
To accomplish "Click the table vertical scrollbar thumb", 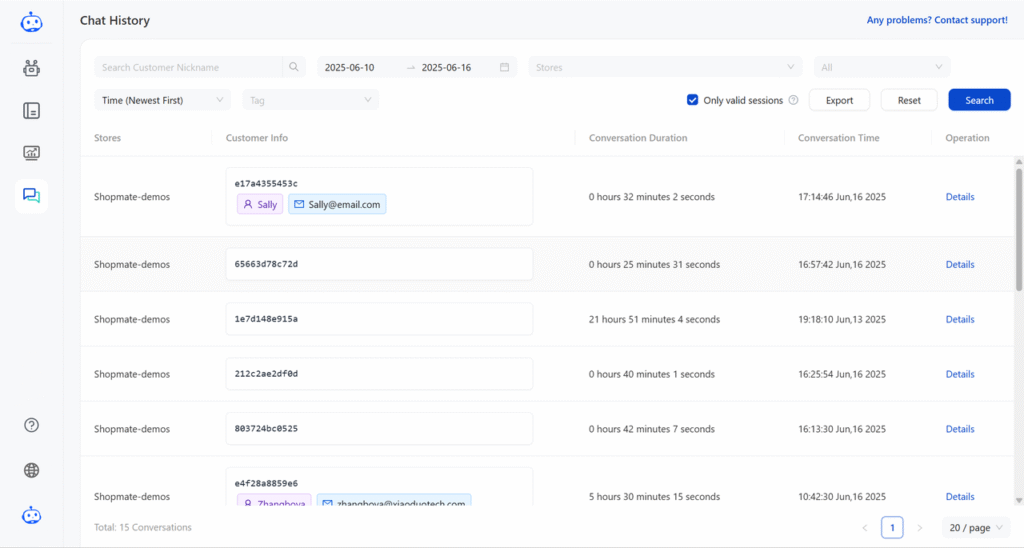I will (1019, 229).
